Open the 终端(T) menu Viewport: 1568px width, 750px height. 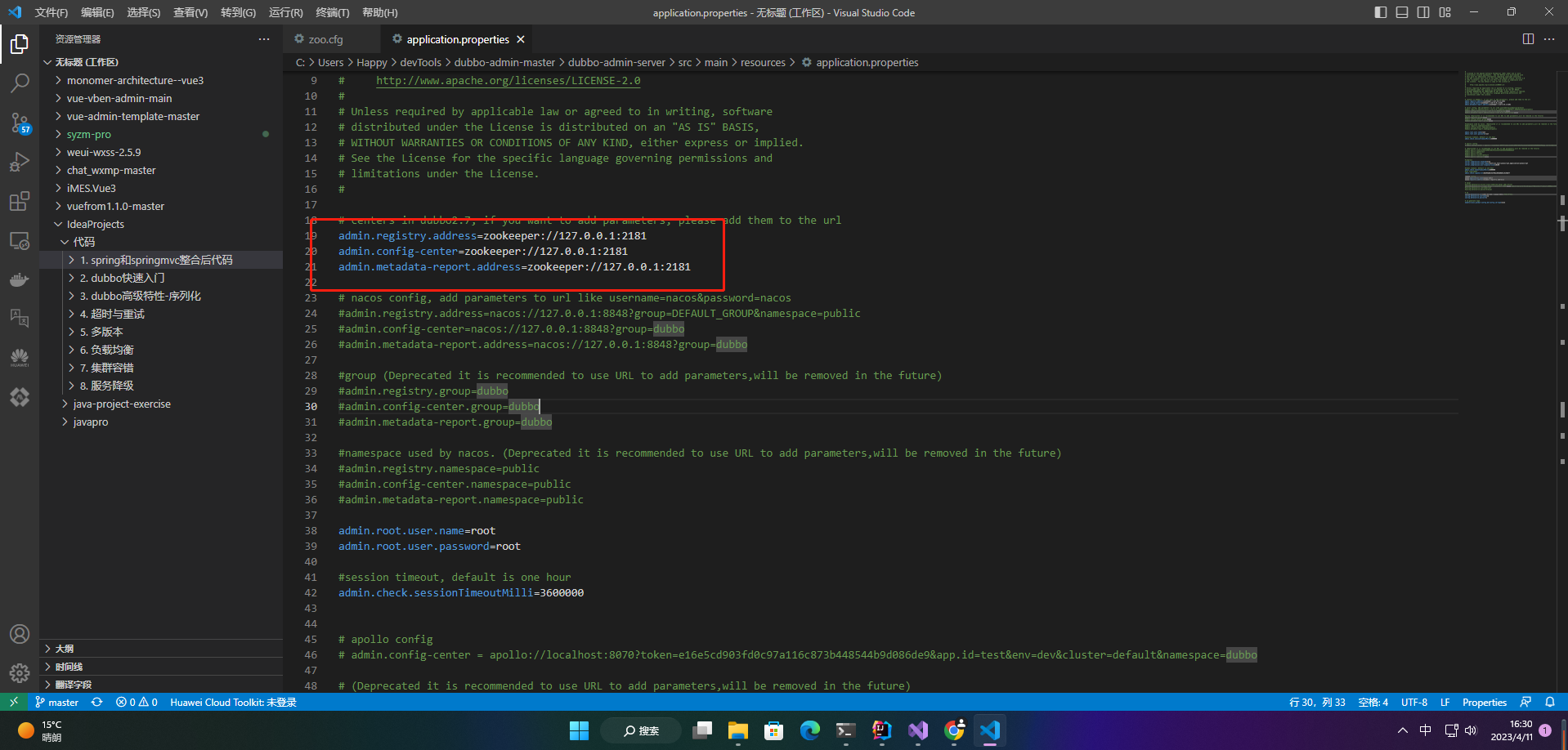(x=332, y=12)
